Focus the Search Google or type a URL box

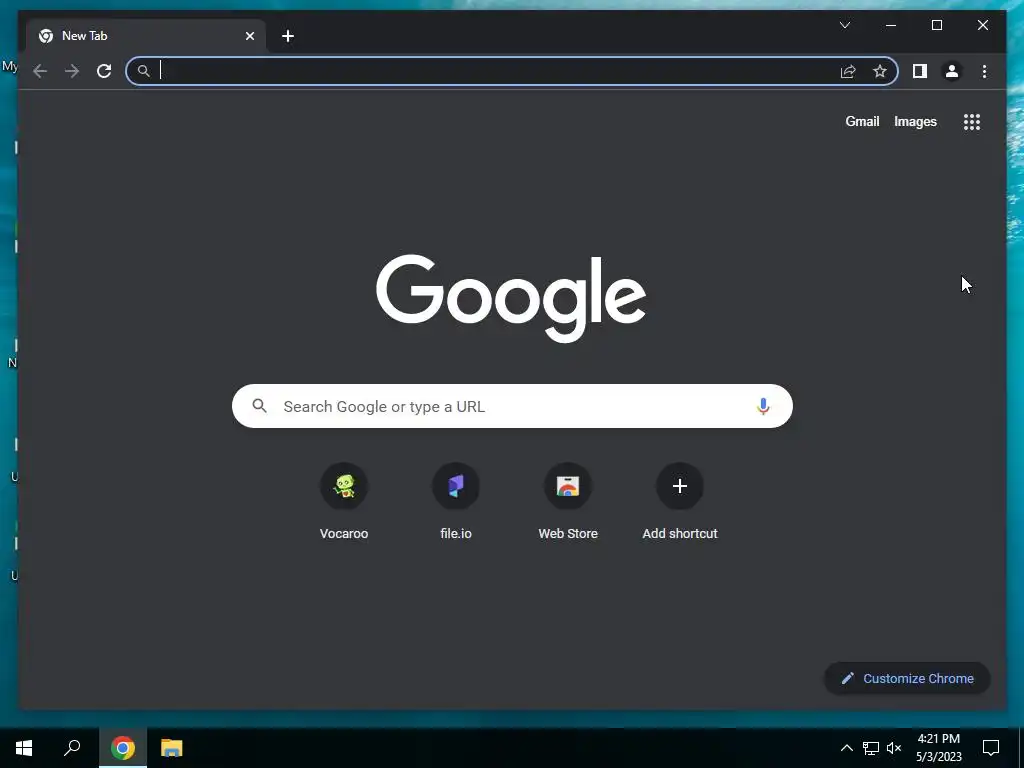coord(512,406)
